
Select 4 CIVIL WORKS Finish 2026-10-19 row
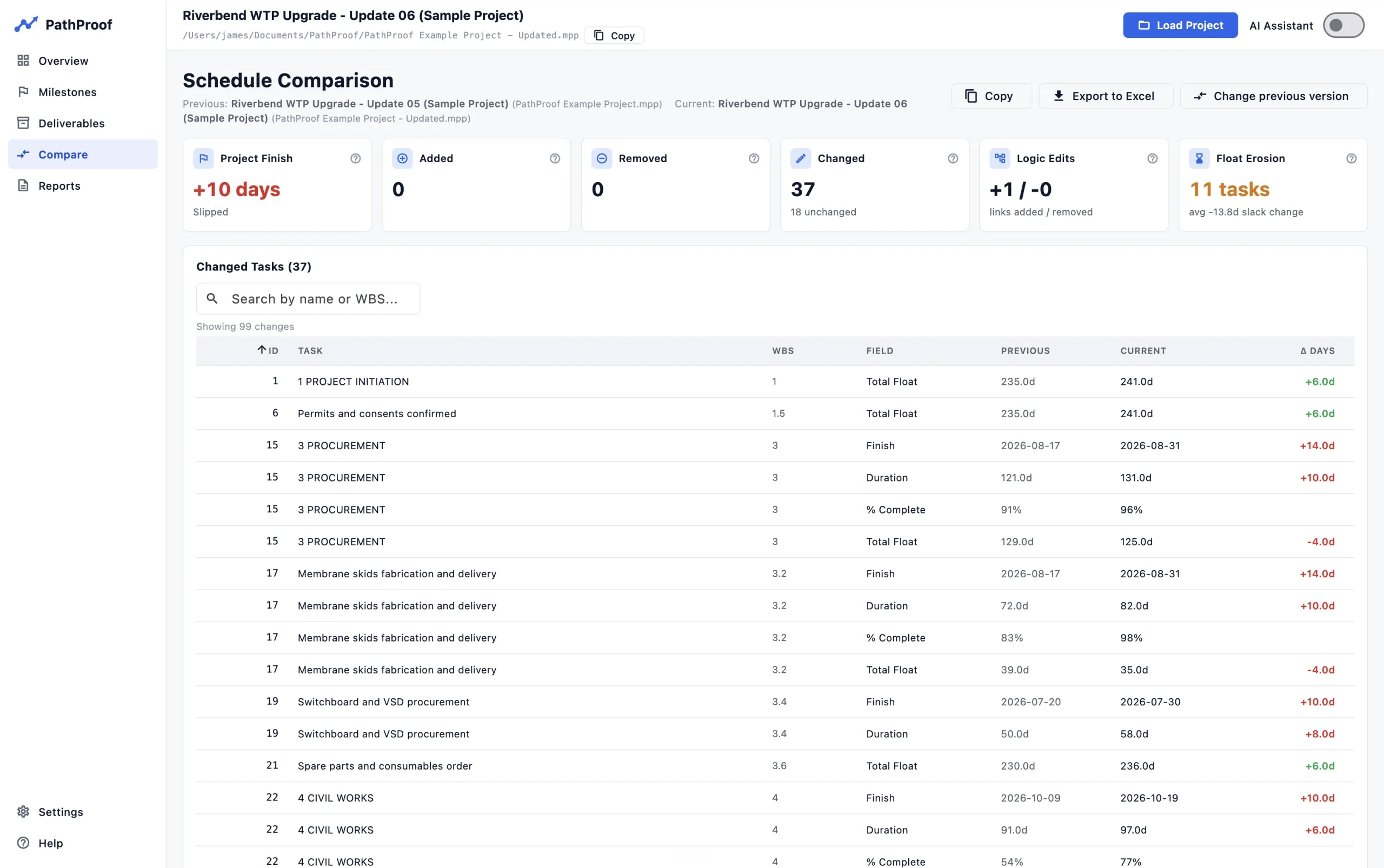click(775, 798)
